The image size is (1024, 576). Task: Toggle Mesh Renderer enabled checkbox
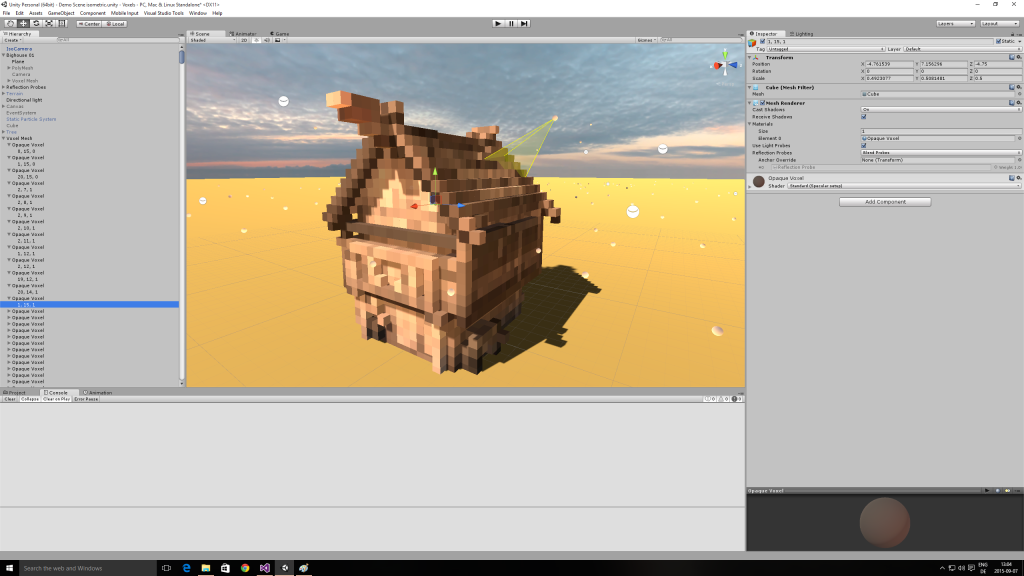click(x=762, y=103)
